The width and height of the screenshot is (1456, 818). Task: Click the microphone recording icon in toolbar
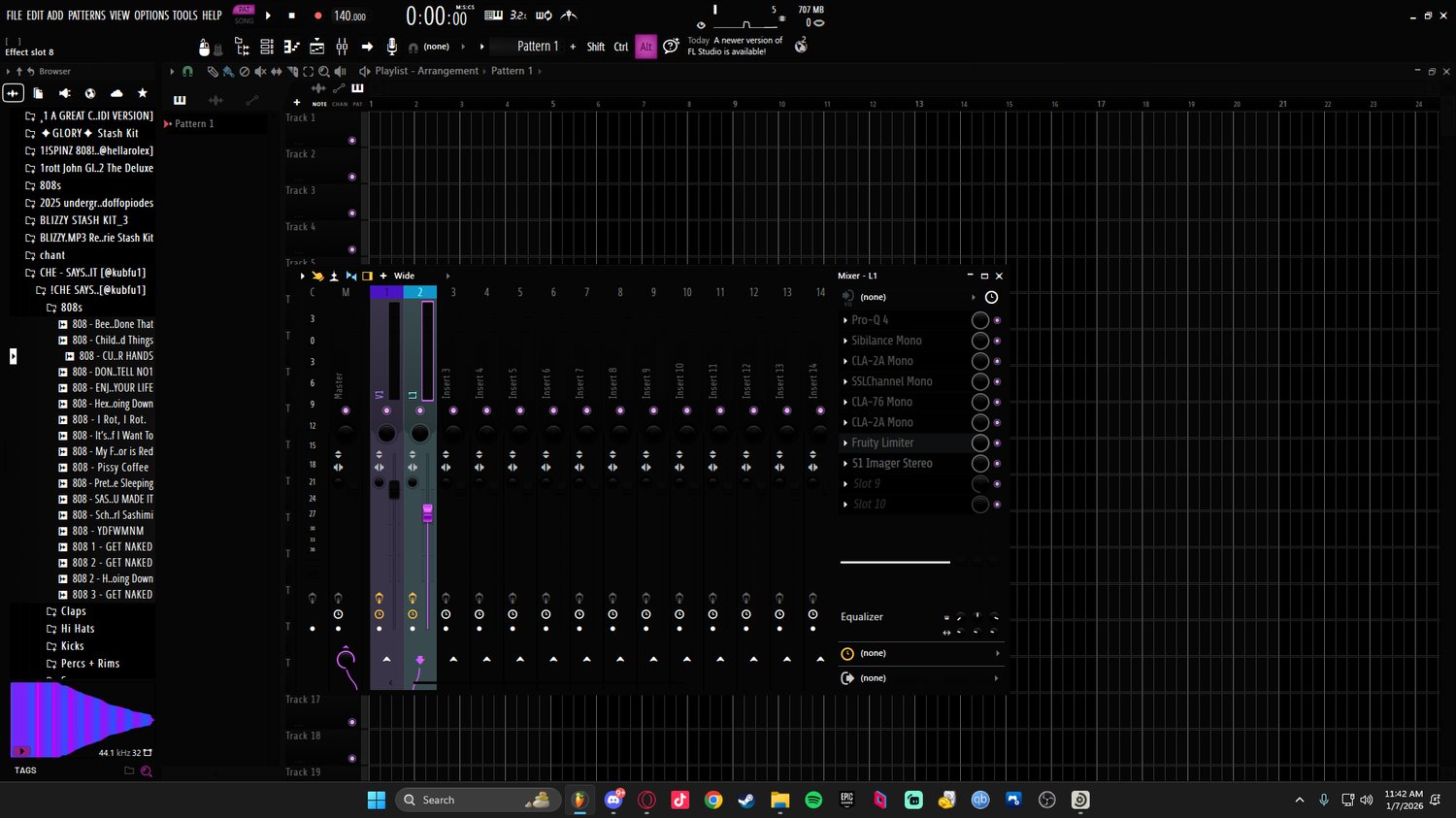click(x=392, y=47)
